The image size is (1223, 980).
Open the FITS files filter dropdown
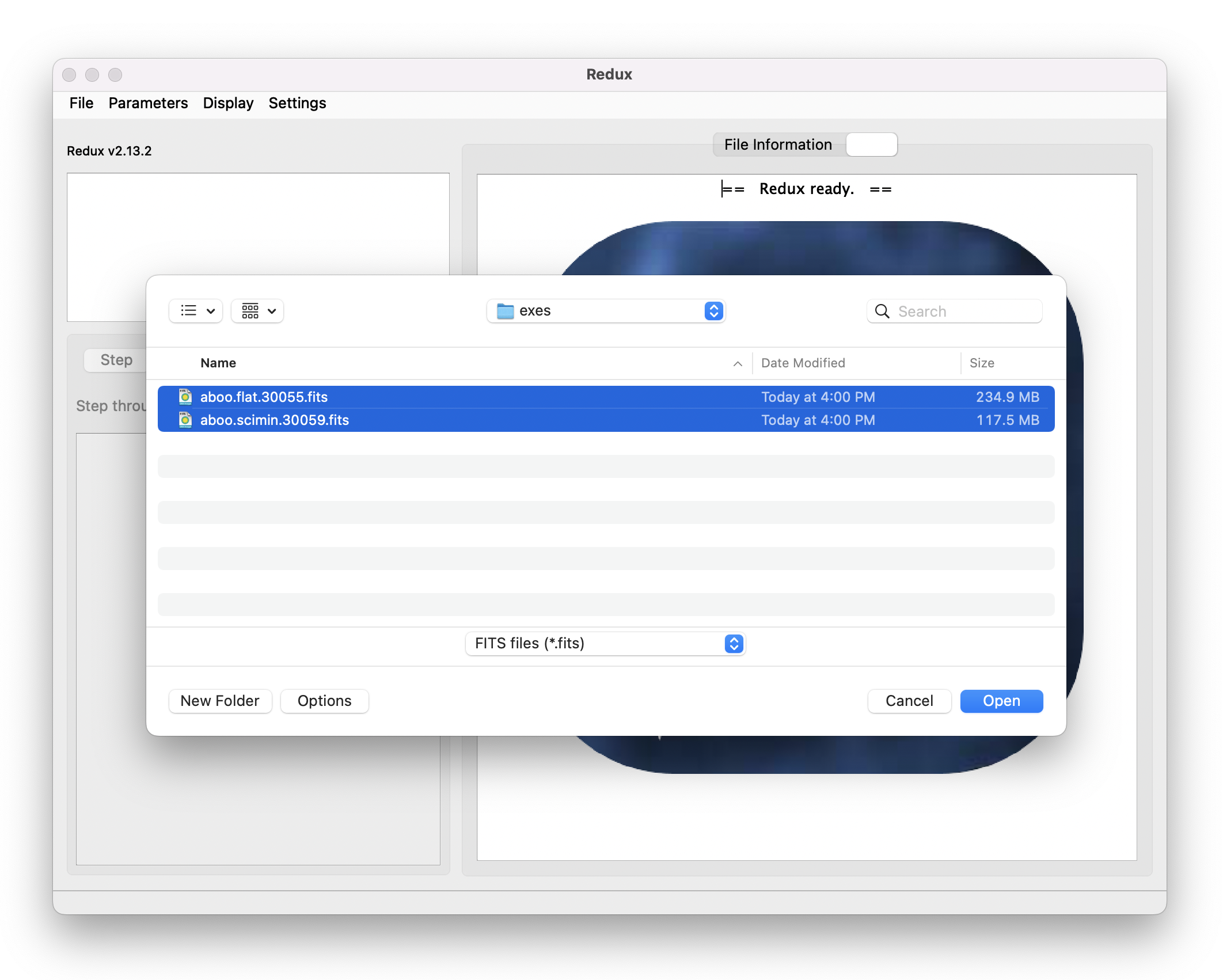click(605, 643)
